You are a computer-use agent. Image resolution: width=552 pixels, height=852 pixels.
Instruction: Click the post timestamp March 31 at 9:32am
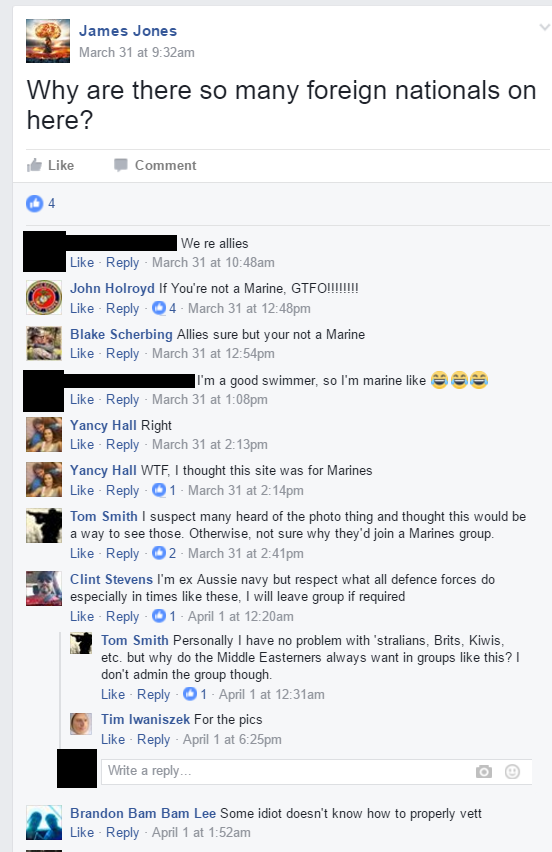pos(137,53)
